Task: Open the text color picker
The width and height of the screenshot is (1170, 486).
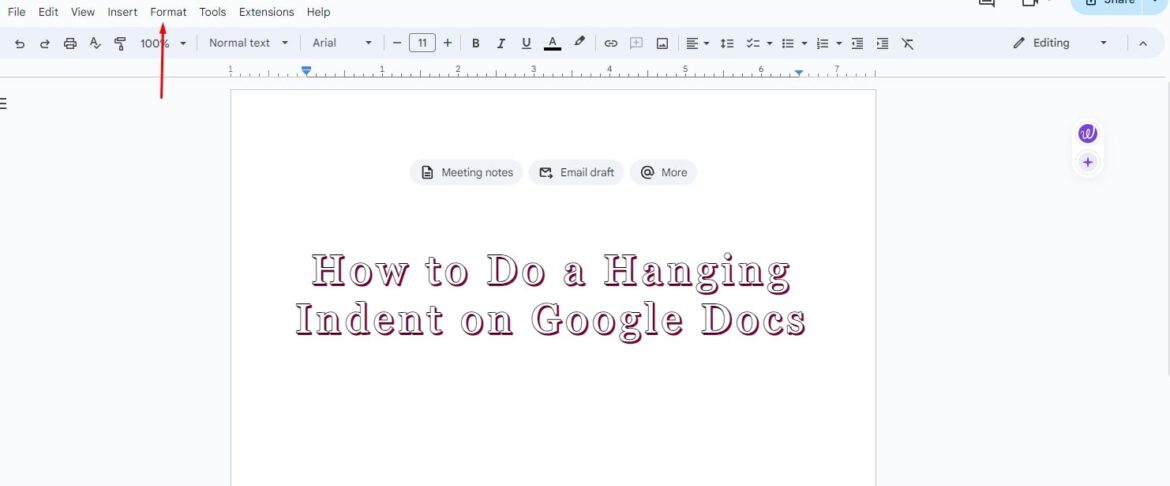Action: (x=552, y=43)
